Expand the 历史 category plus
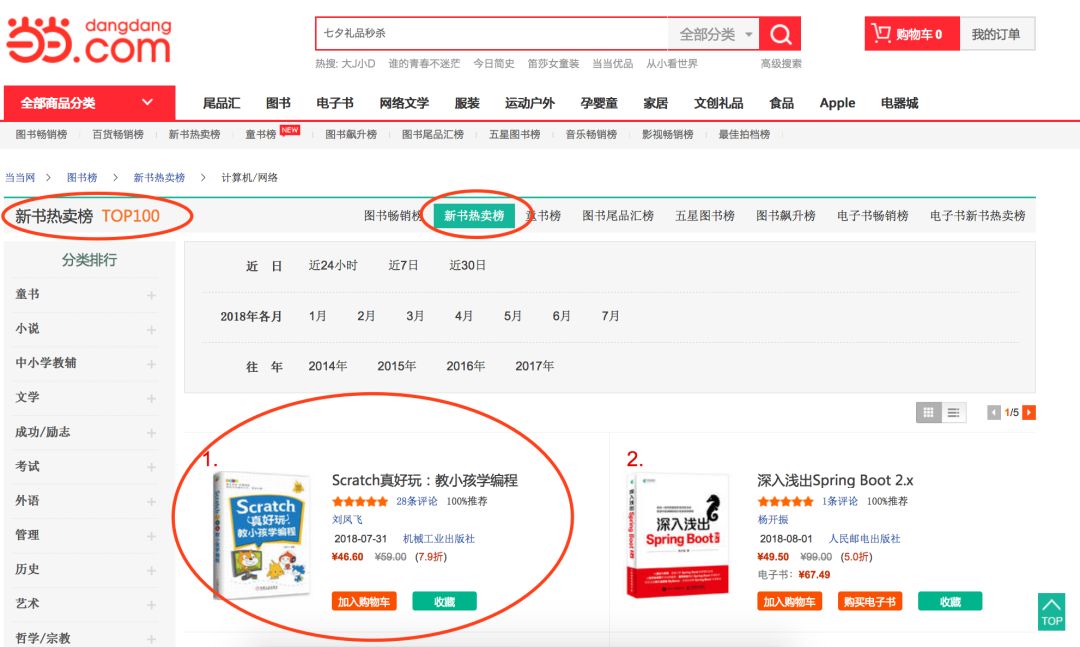1080x647 pixels. pos(151,571)
